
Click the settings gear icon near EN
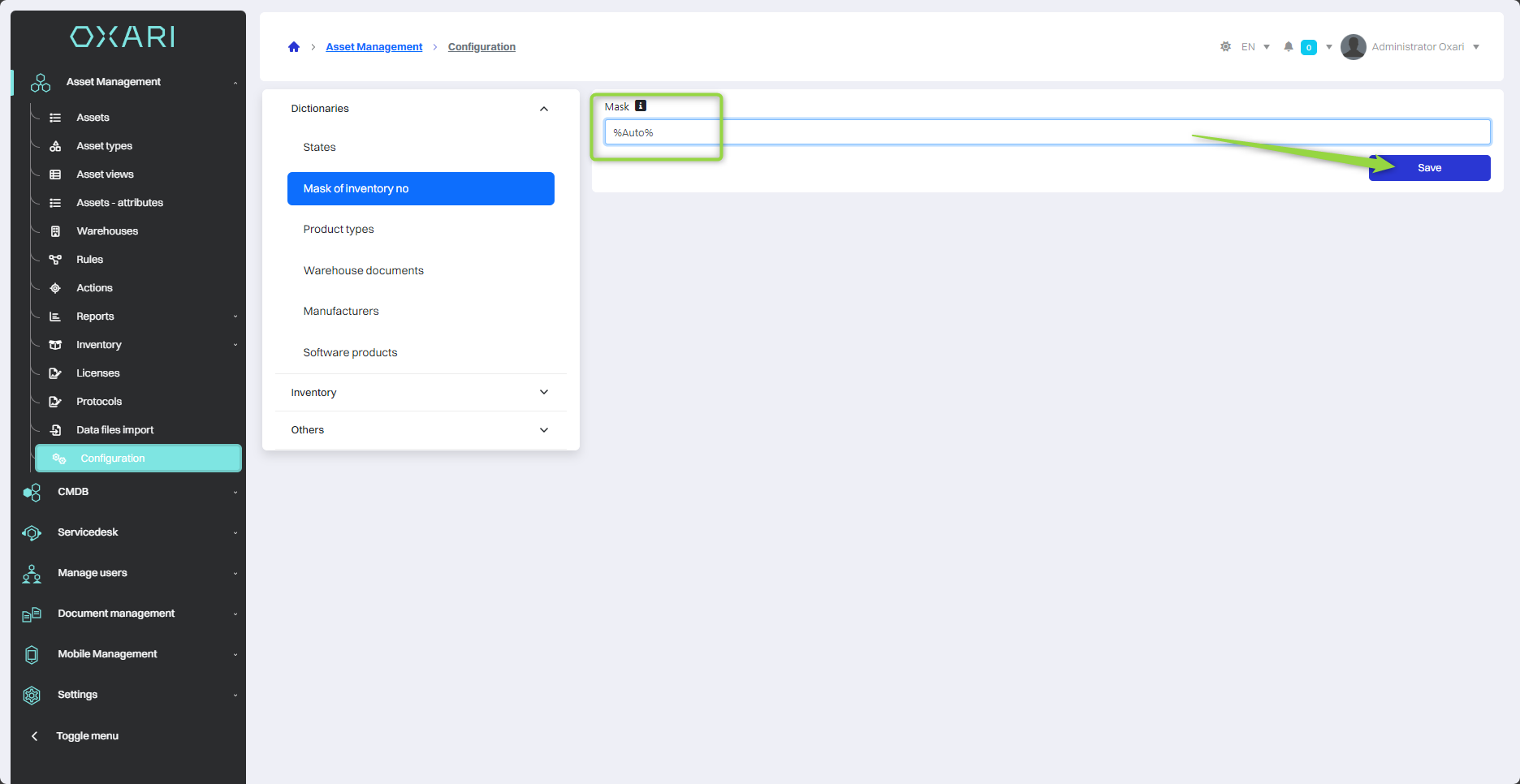[1225, 47]
